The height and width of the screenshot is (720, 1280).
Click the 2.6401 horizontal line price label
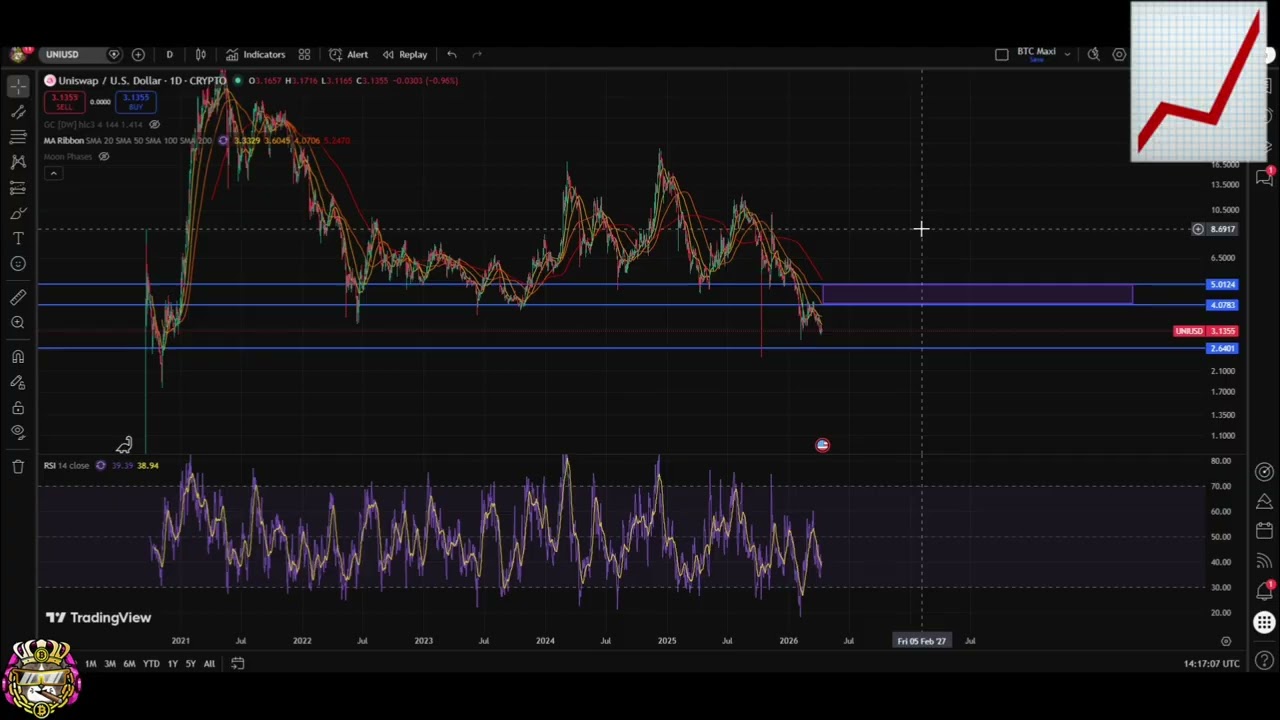tap(1222, 348)
